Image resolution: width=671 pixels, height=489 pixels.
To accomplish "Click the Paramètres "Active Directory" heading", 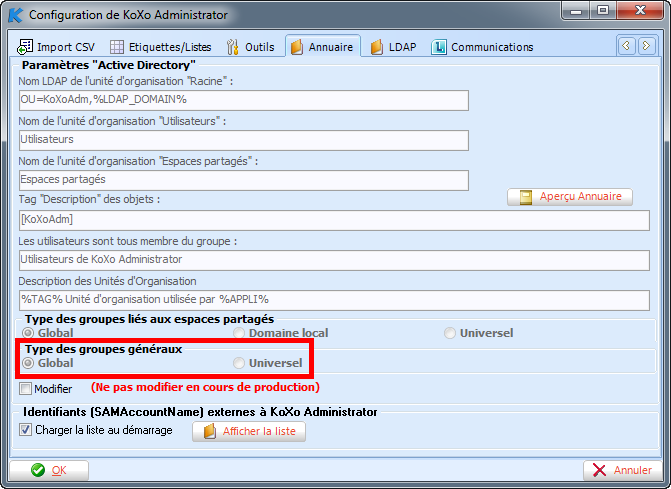I will click(x=109, y=65).
